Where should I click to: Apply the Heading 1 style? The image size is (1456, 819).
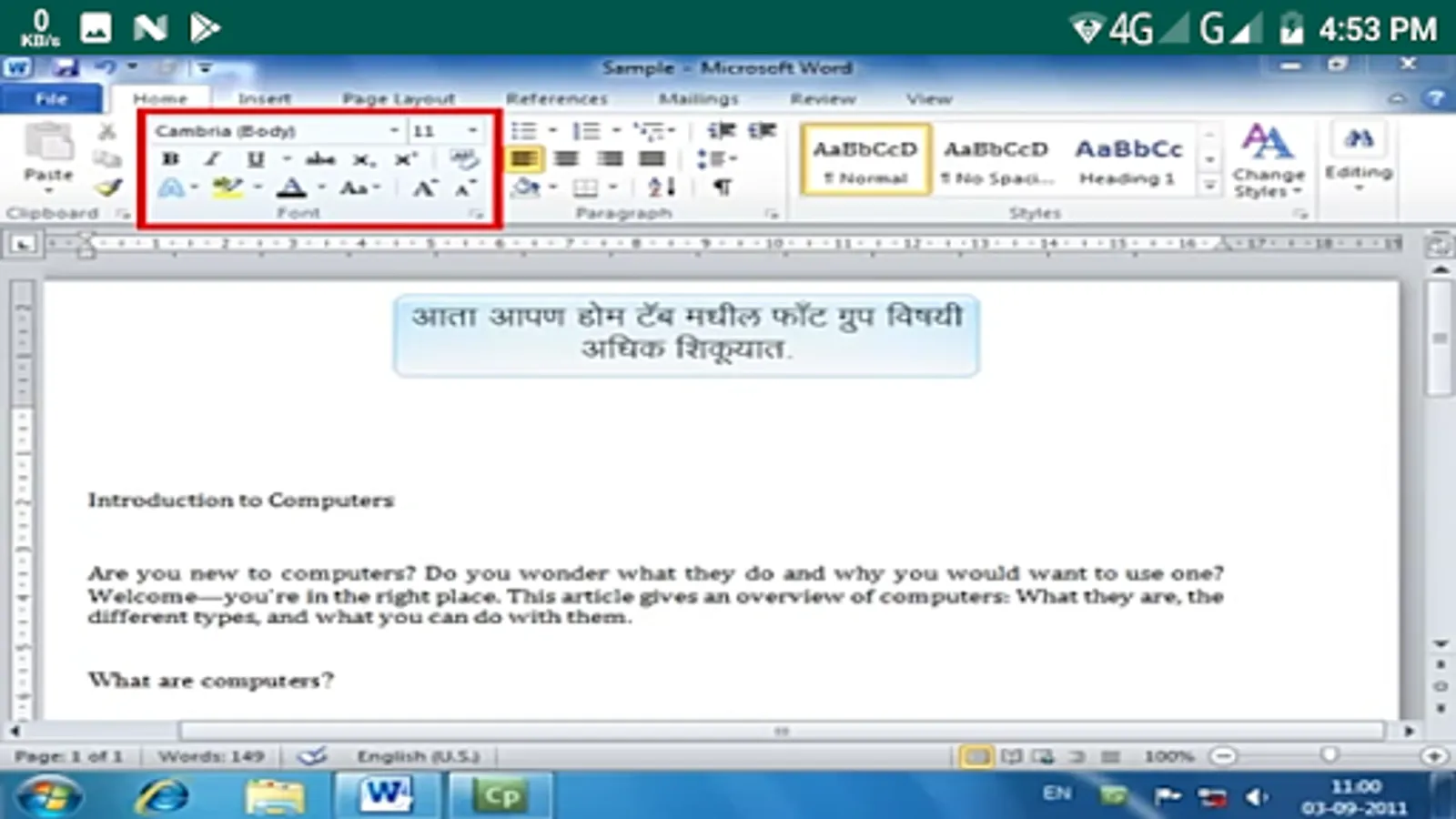(1128, 160)
